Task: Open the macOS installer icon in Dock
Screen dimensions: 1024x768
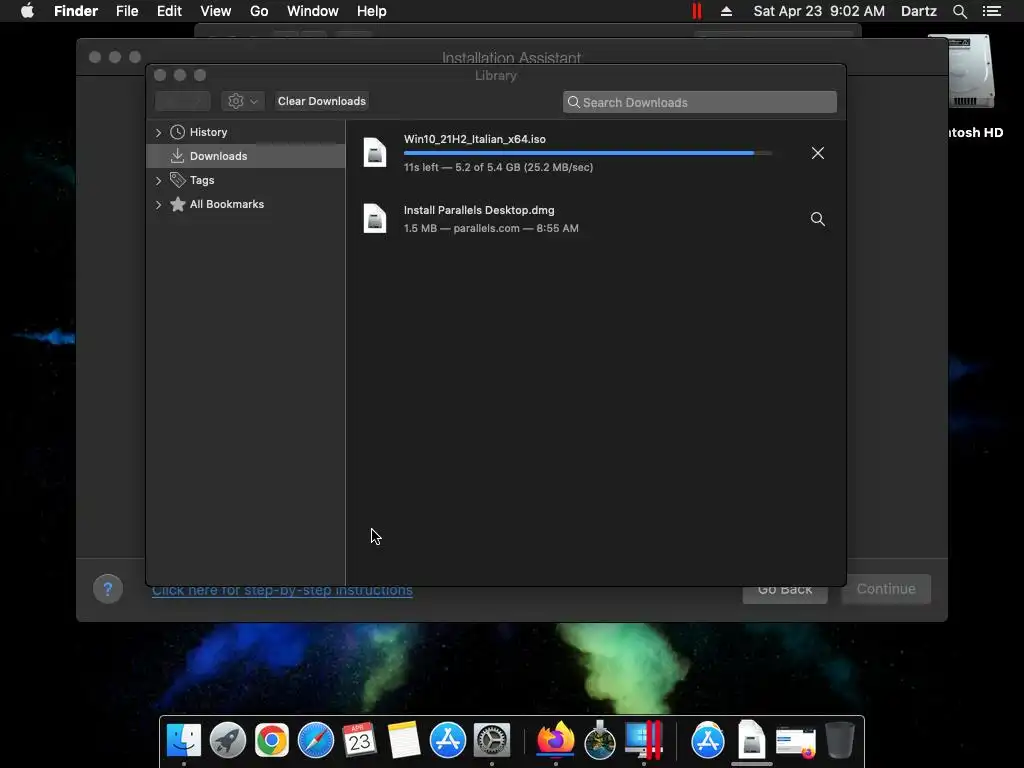Action: 600,740
